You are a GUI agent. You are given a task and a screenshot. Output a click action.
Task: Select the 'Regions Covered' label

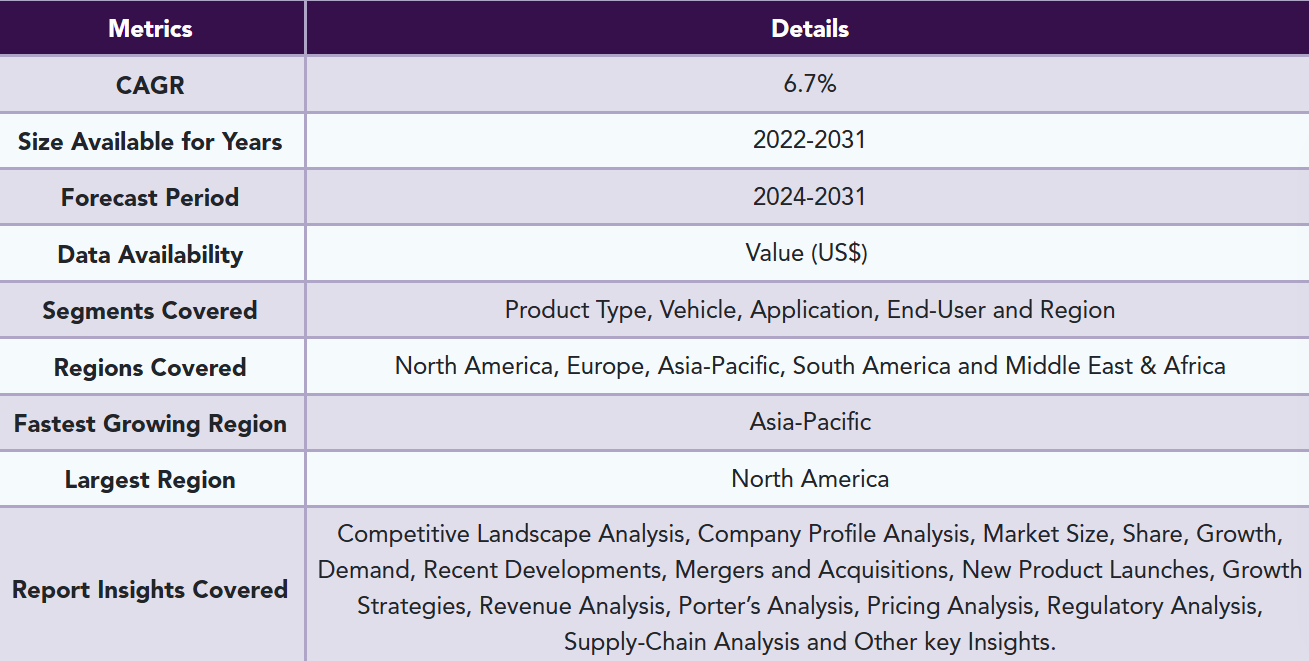(x=150, y=367)
